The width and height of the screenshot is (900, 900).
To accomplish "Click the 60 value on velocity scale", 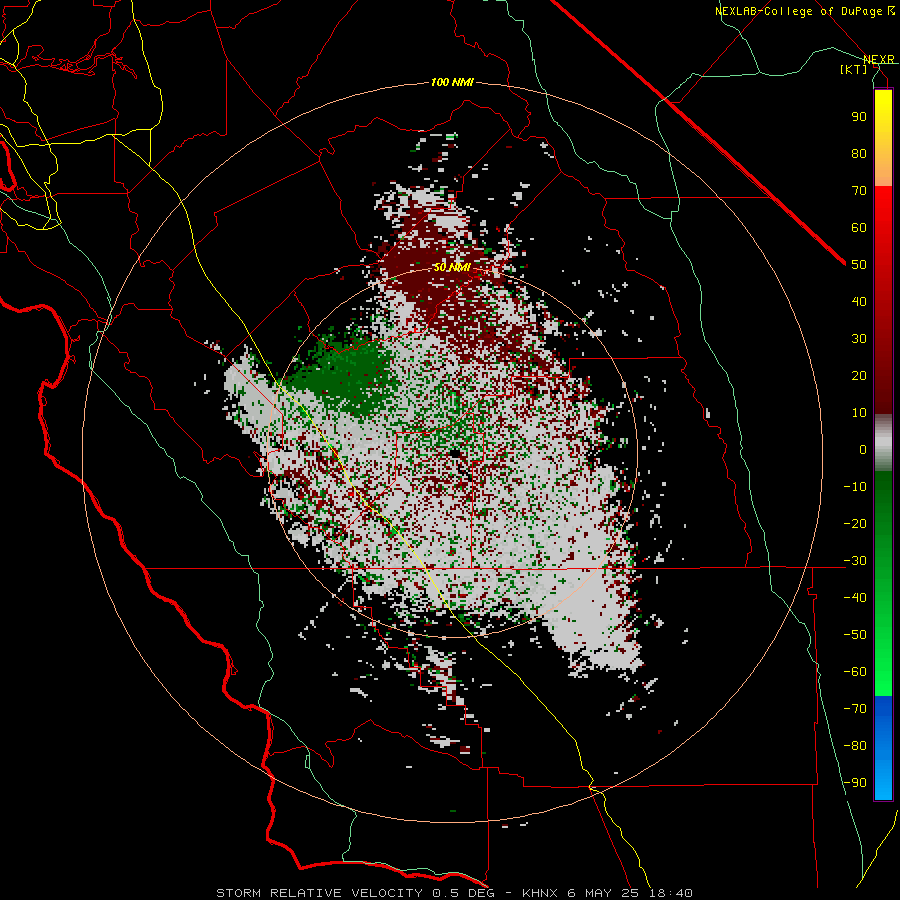I will click(859, 227).
